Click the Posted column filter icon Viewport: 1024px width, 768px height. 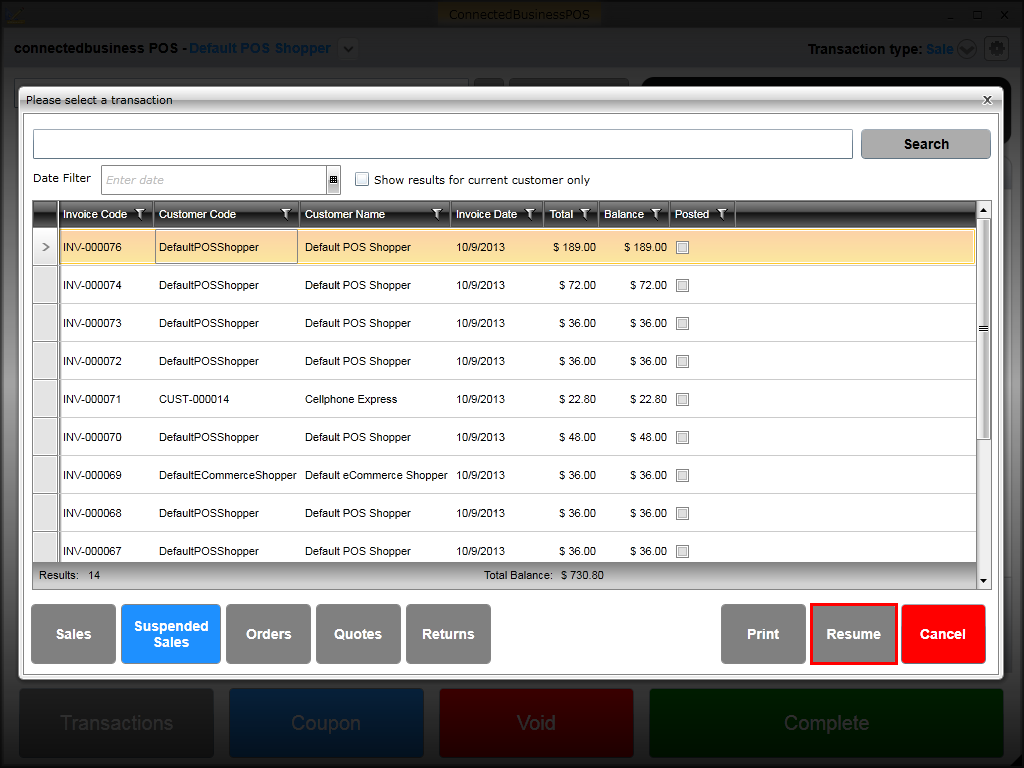pos(721,214)
